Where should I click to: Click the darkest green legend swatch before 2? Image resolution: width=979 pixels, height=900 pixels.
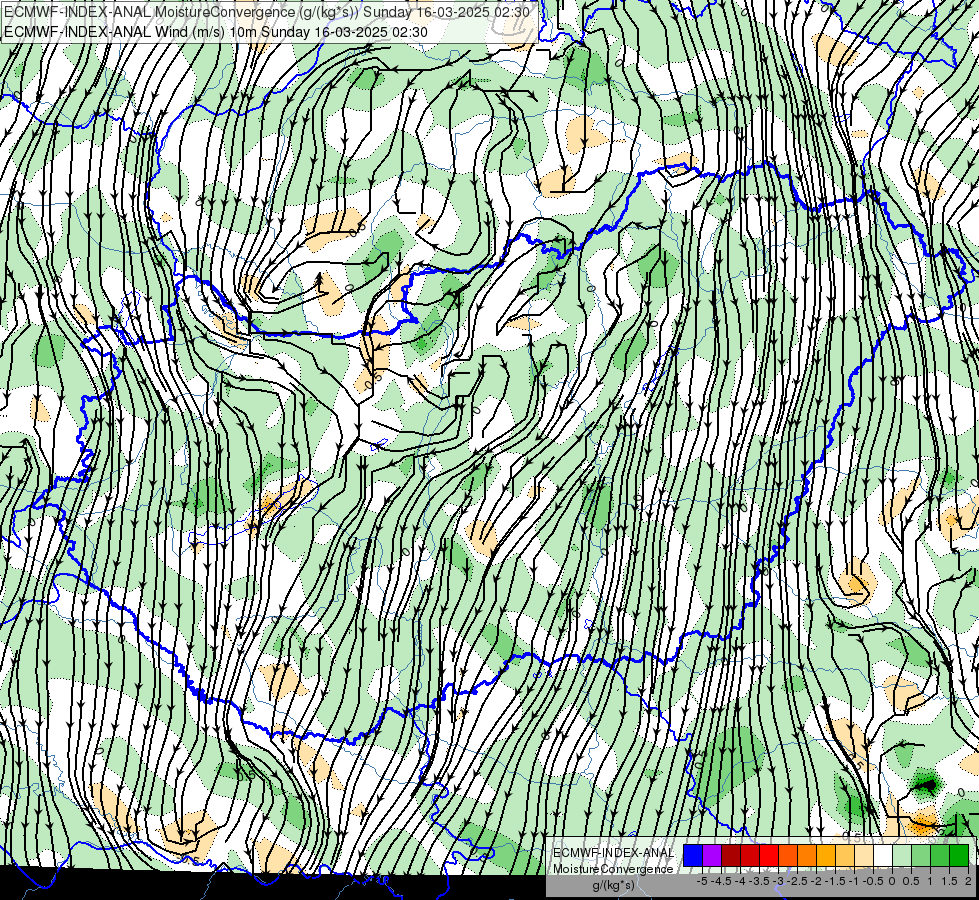point(959,855)
